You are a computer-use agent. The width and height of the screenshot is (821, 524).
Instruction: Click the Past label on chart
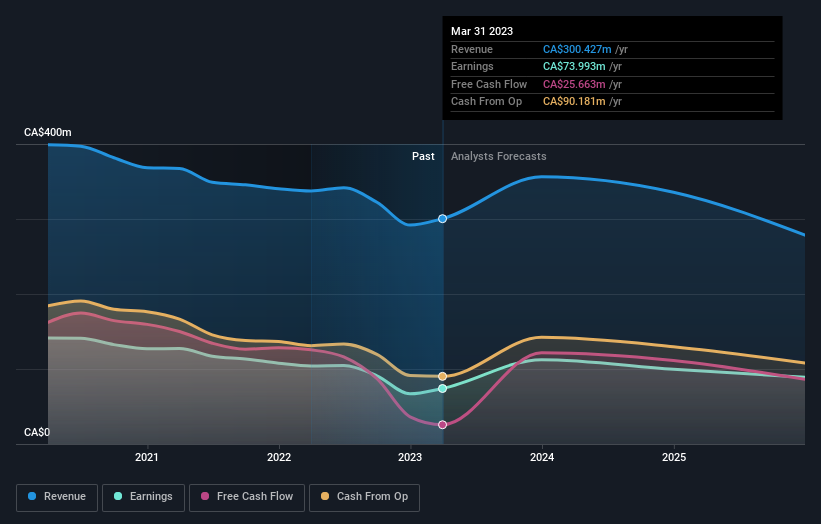423,156
